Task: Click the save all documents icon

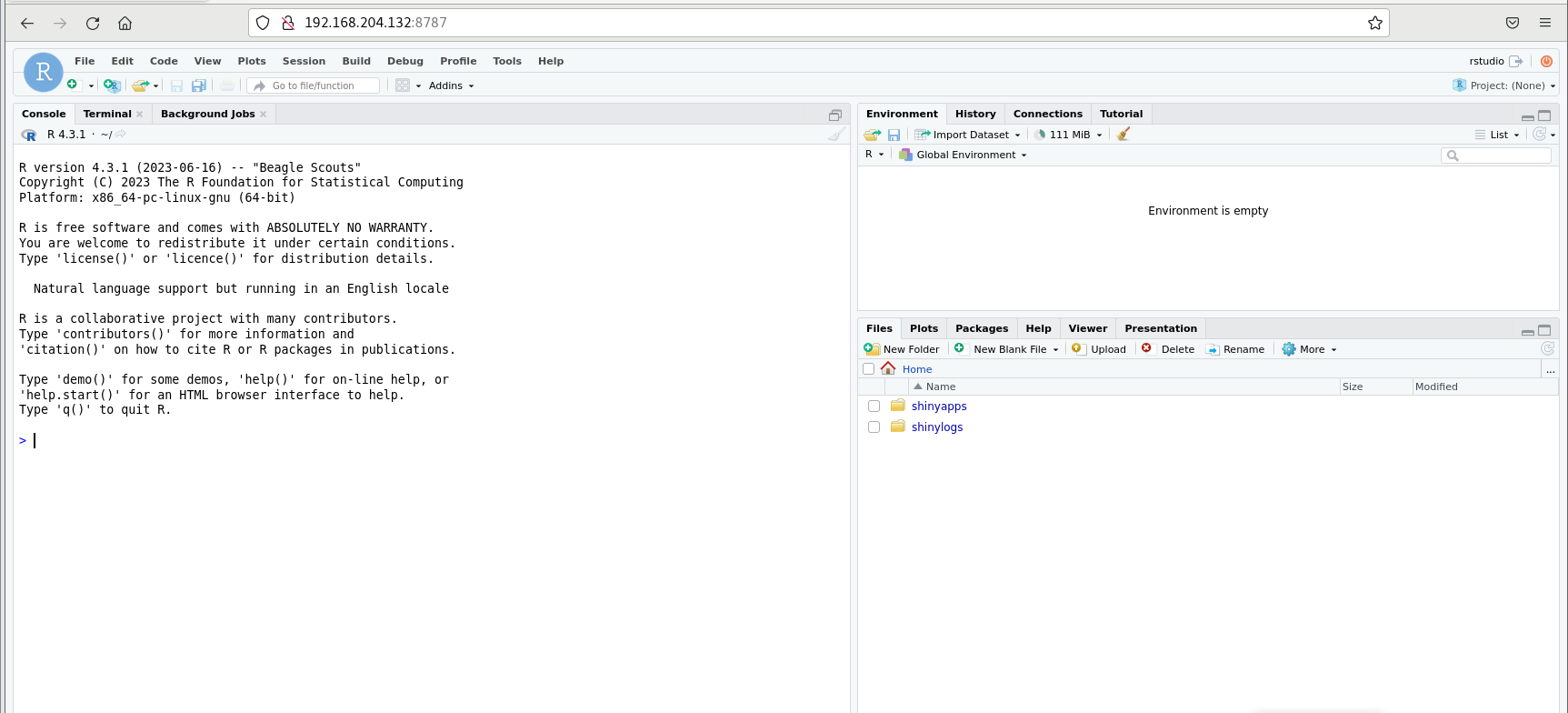Action: click(198, 85)
